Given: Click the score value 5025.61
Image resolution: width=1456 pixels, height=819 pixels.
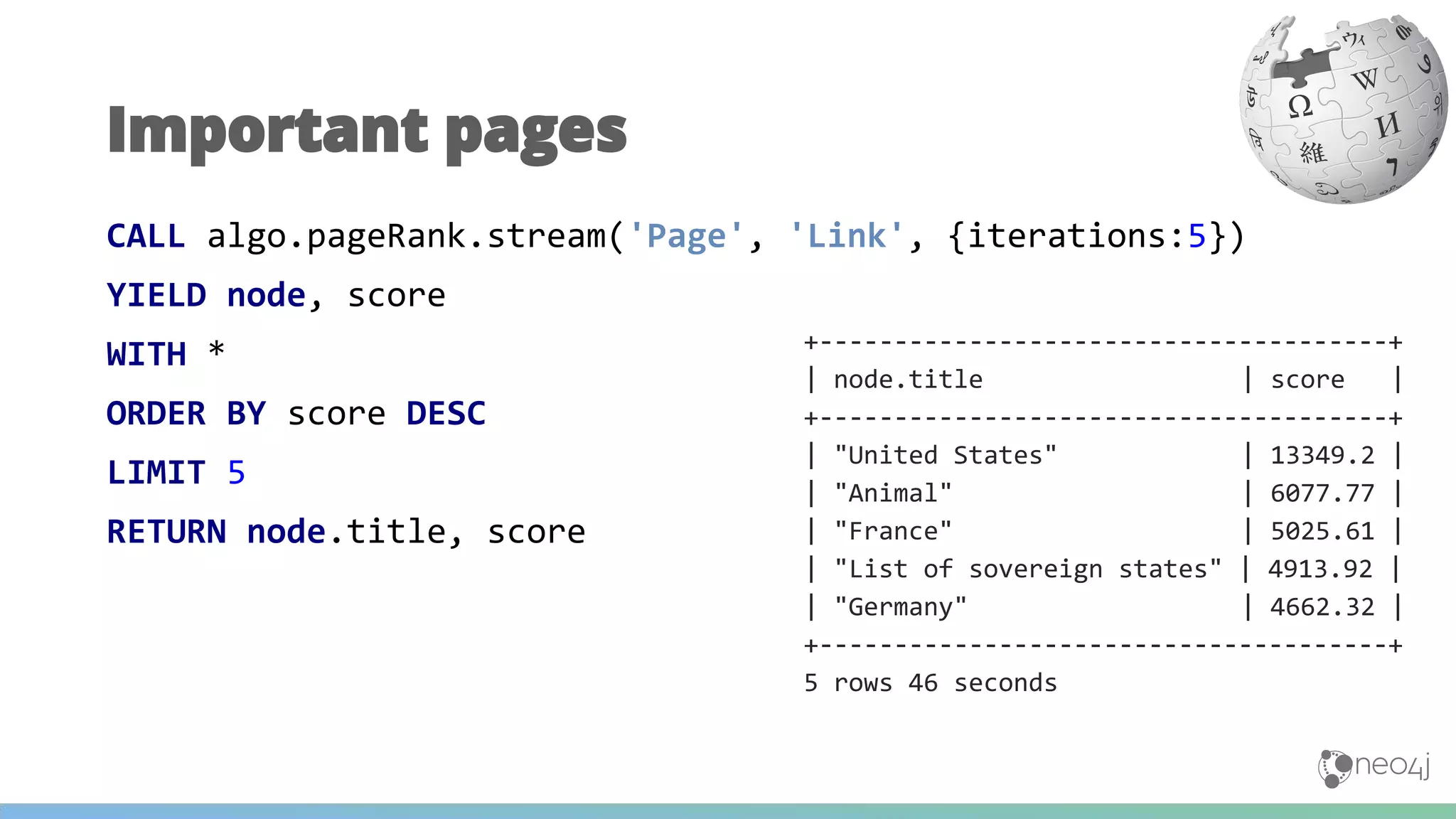Looking at the screenshot, I should point(1322,532).
